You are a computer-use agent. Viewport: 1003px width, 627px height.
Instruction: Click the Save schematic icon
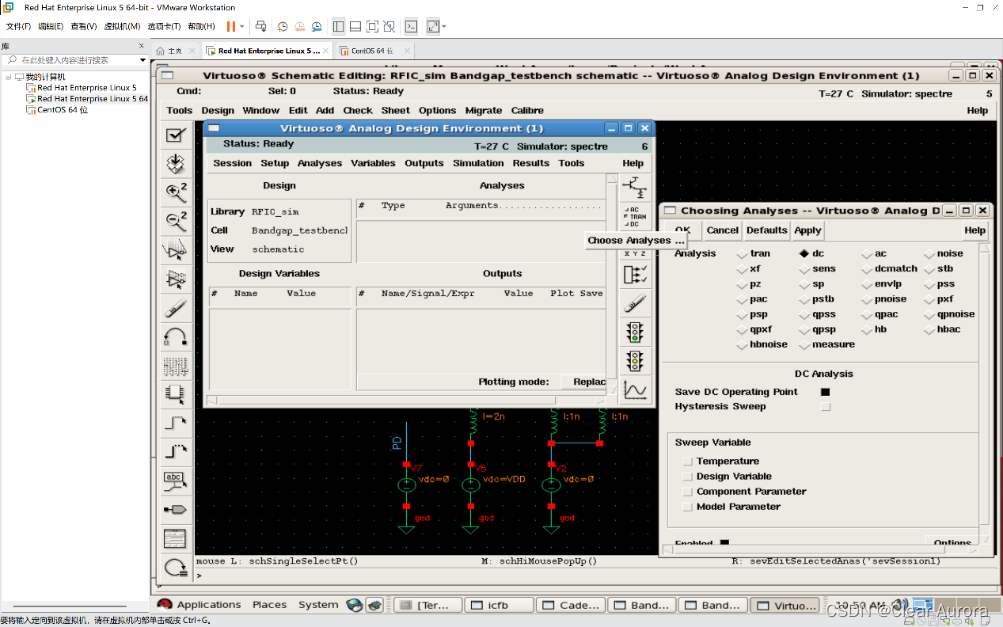click(175, 164)
